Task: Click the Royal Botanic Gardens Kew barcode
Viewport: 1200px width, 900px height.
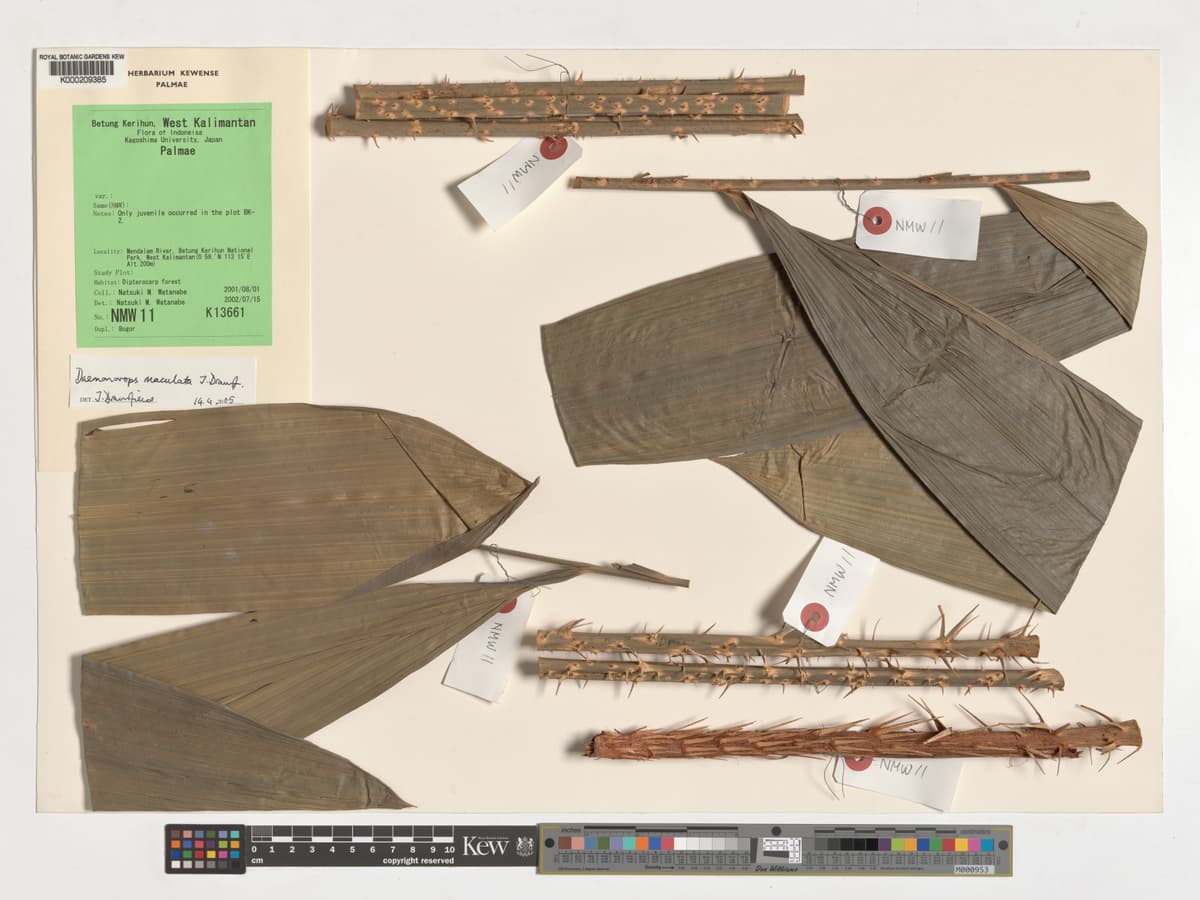Action: 81,67
